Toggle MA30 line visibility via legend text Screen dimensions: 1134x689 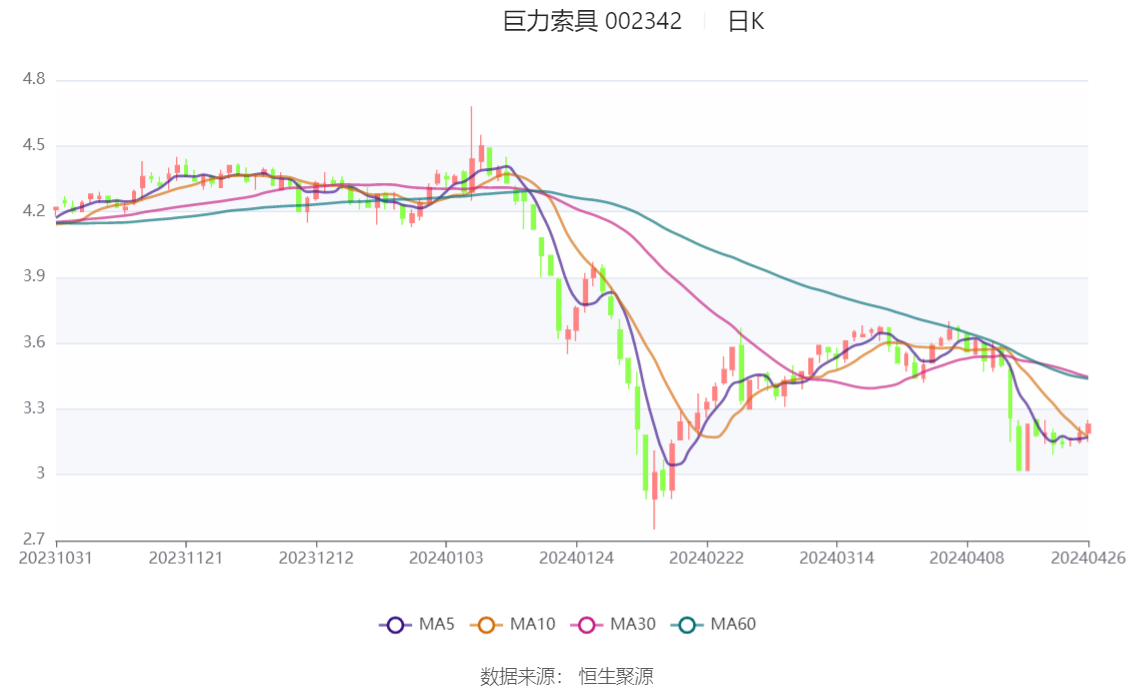633,625
